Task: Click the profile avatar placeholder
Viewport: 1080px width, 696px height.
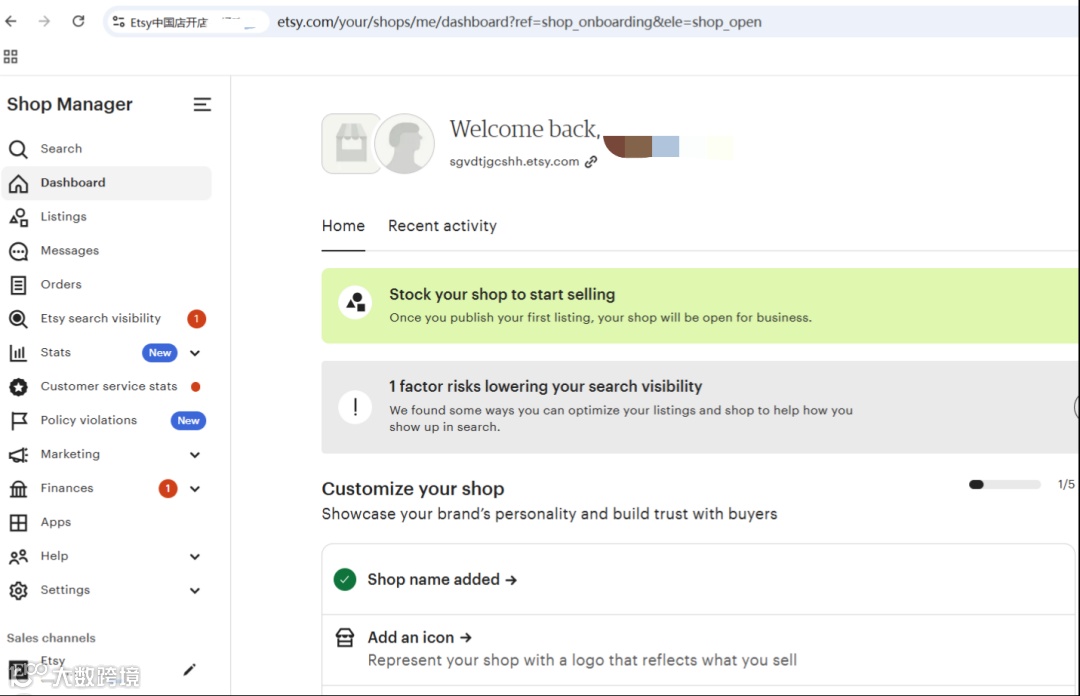Action: (x=404, y=143)
